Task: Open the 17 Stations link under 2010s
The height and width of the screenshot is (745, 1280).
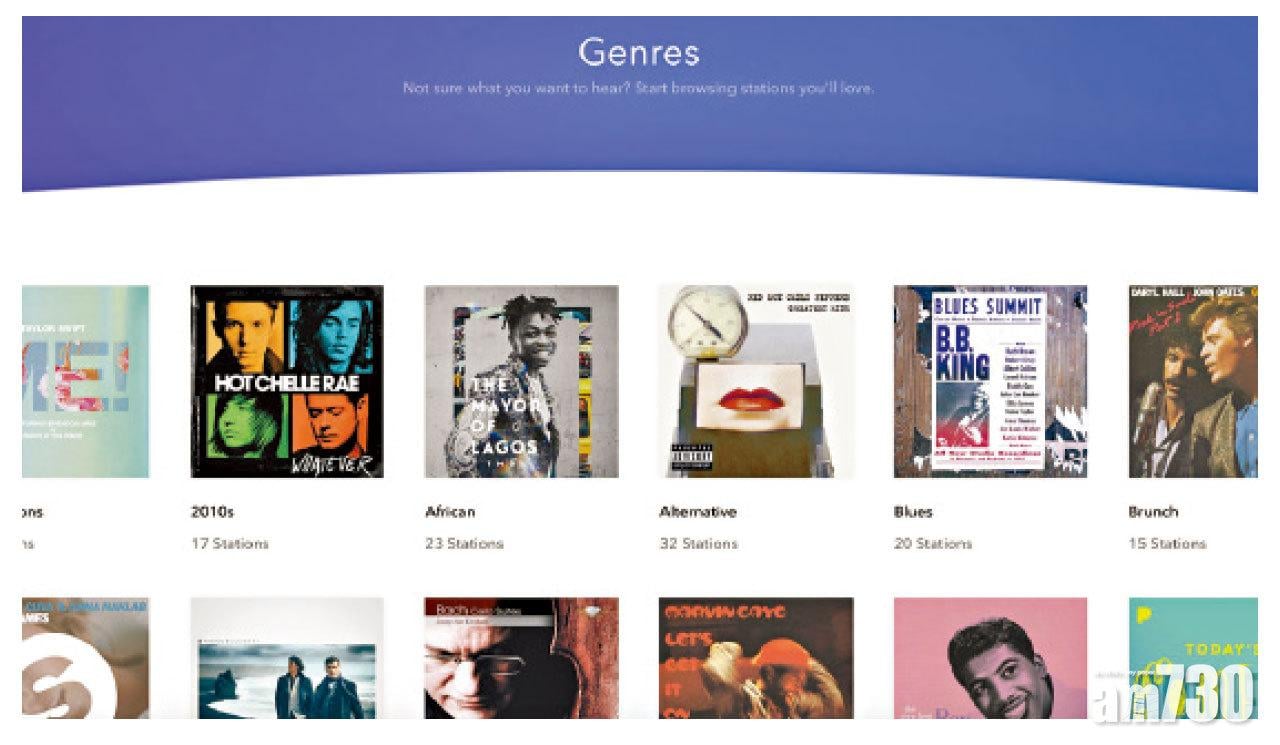Action: (229, 544)
